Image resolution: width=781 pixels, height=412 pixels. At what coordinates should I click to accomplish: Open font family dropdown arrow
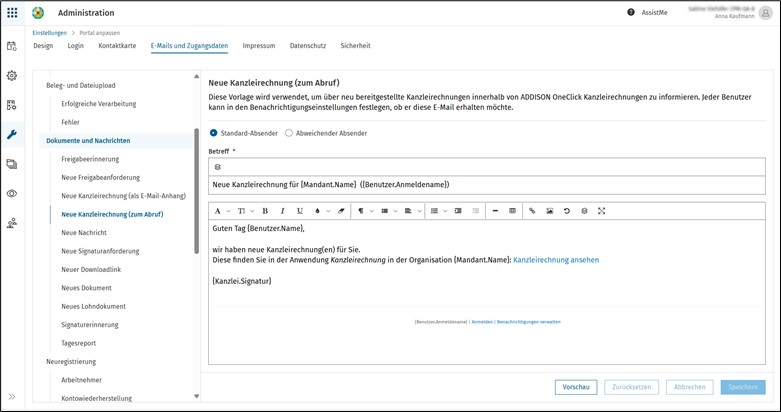tap(229, 211)
